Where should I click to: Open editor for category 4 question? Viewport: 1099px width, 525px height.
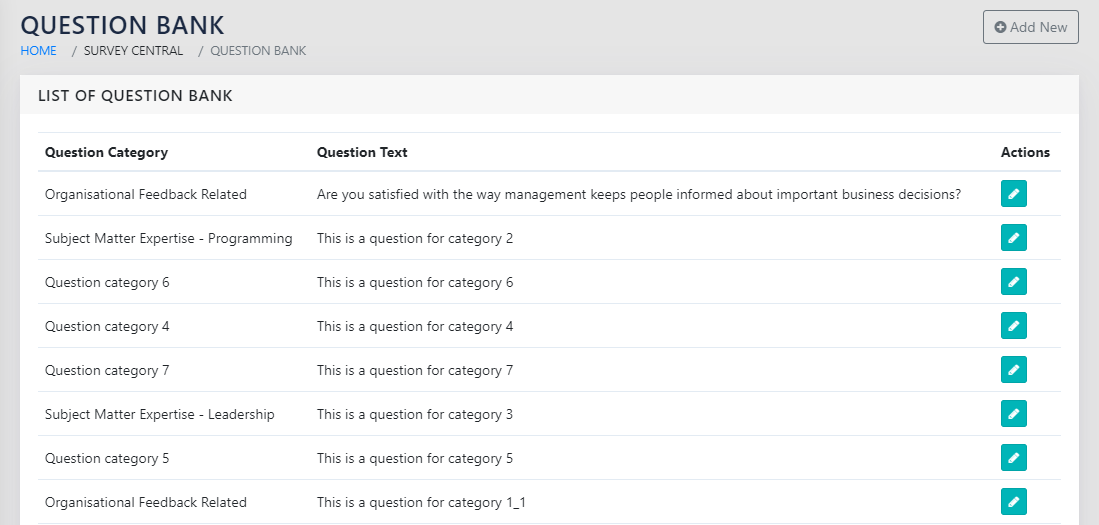point(1013,326)
